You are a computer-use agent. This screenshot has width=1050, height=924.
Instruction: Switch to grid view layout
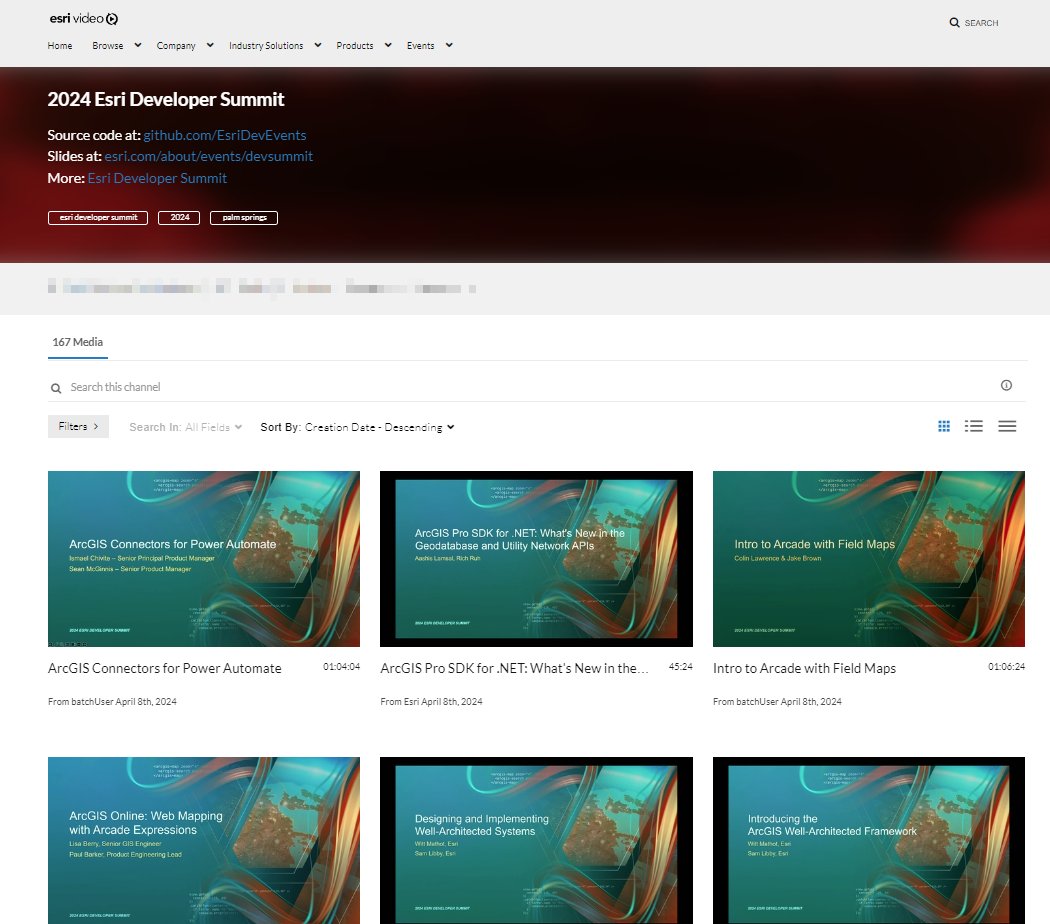click(943, 425)
